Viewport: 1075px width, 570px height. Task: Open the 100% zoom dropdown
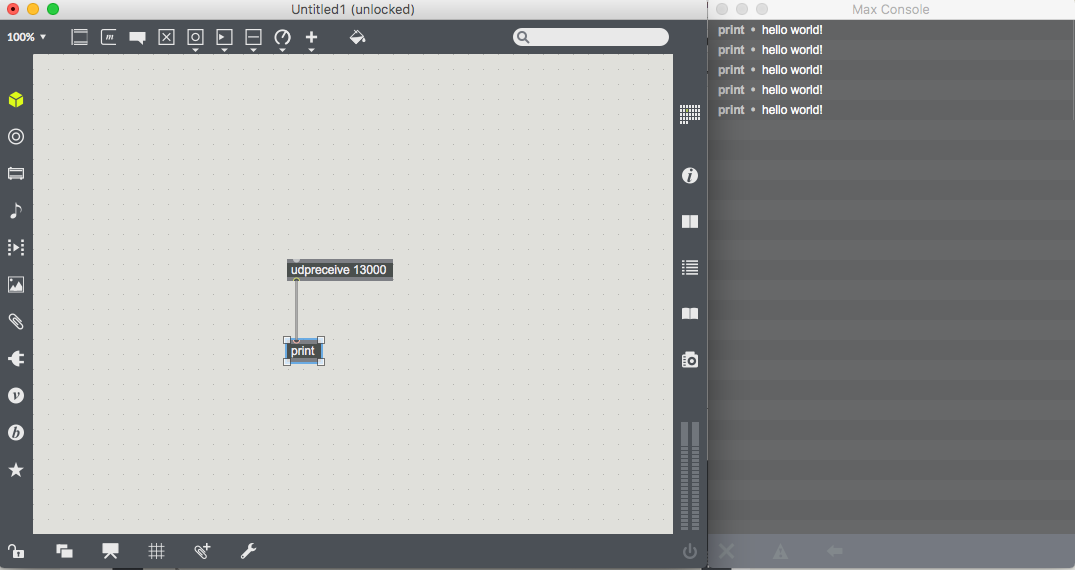click(x=27, y=37)
